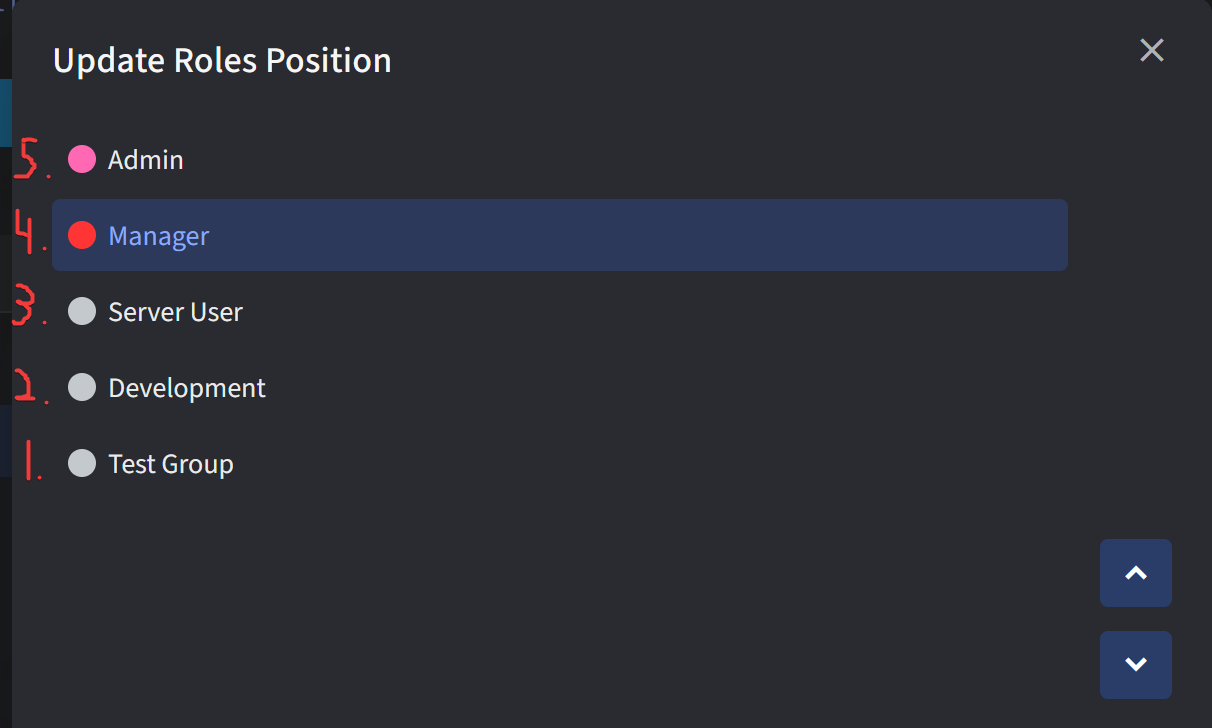Click the red handwritten number 1
The width and height of the screenshot is (1212, 728).
pos(30,460)
